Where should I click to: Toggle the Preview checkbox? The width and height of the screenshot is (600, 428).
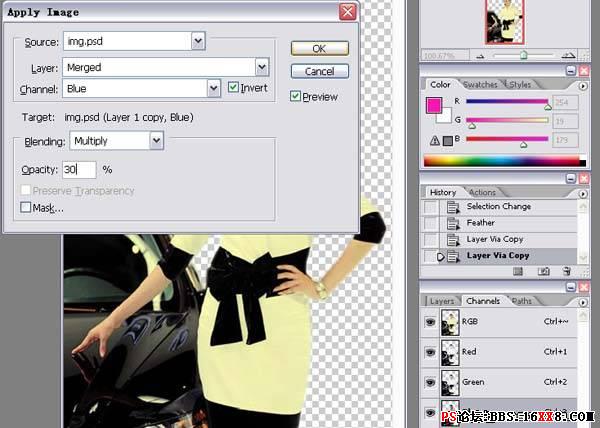click(x=295, y=96)
